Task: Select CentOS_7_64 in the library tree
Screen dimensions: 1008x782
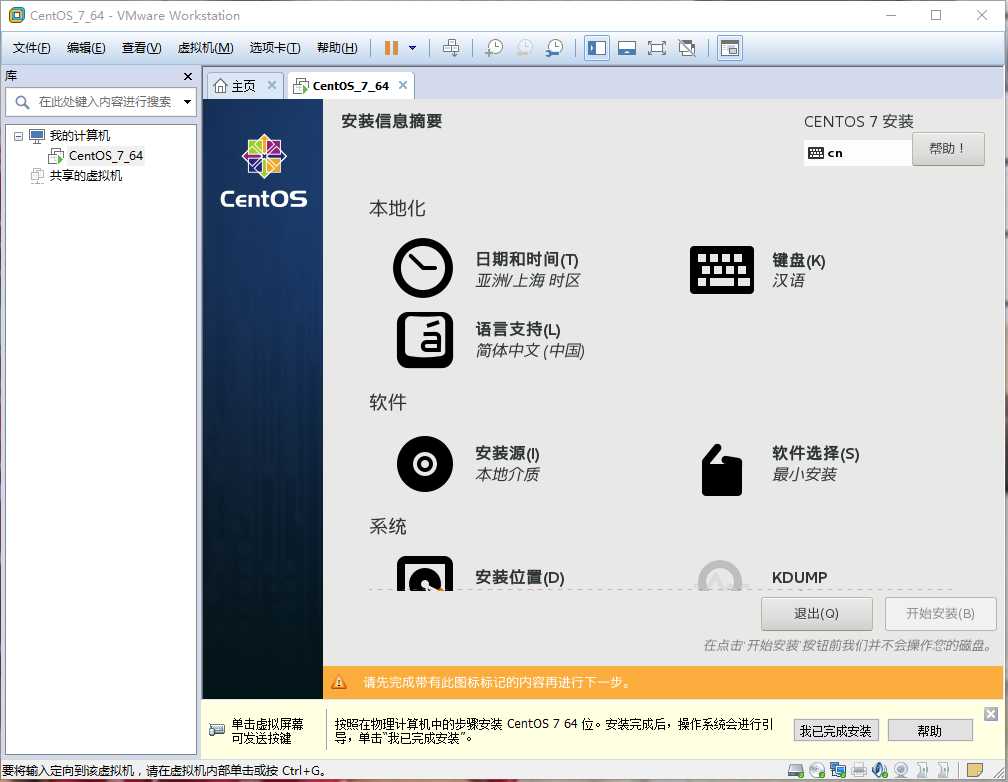Action: 105,156
